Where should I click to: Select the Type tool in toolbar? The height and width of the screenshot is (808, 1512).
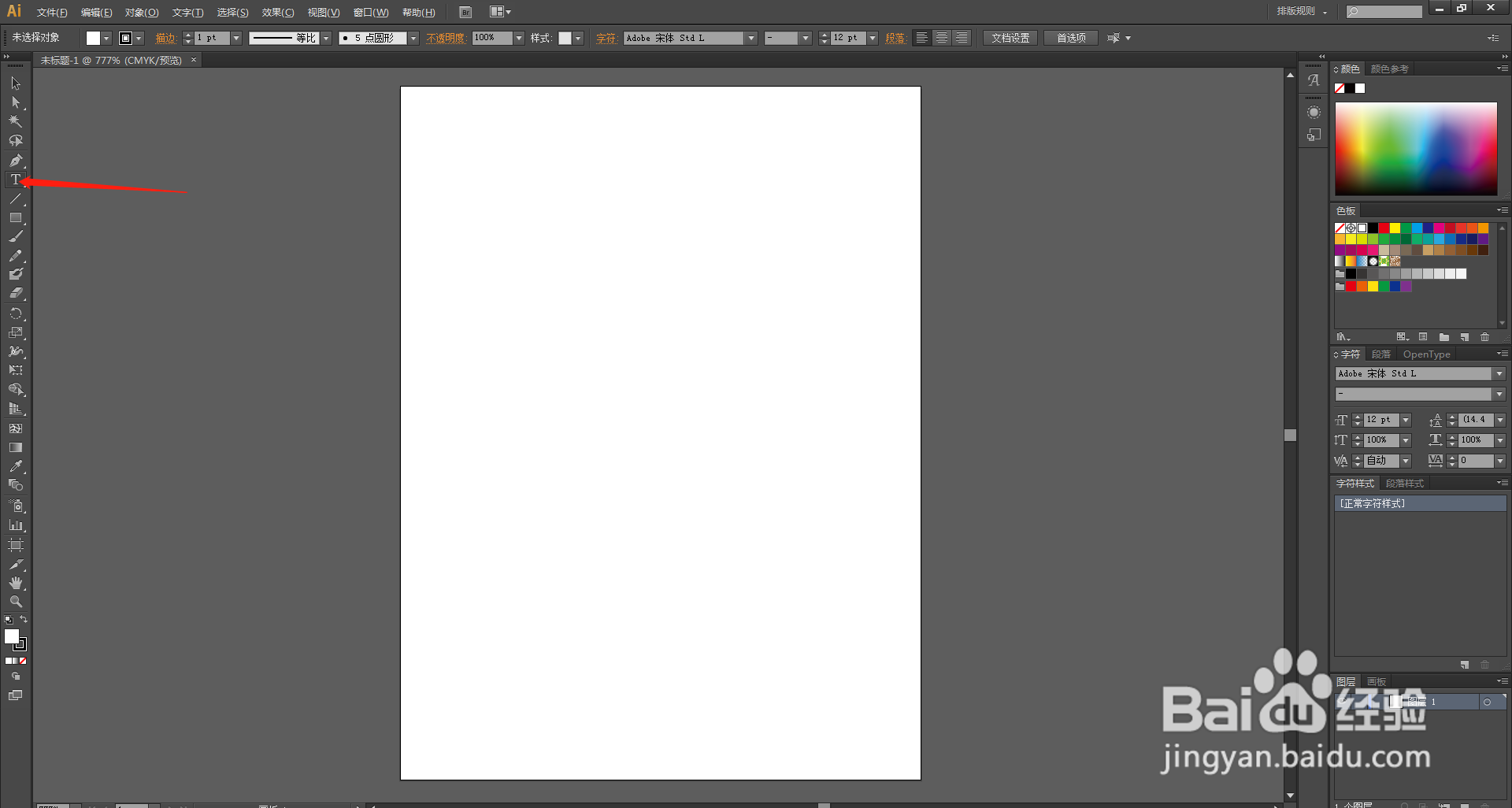[15, 180]
